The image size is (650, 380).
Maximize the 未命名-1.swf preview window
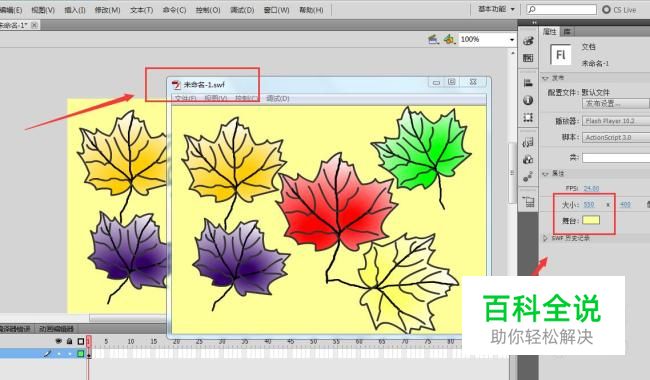[x=452, y=82]
